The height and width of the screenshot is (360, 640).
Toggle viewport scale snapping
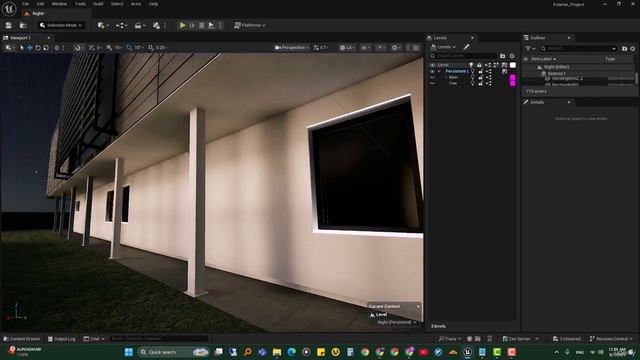click(151, 48)
